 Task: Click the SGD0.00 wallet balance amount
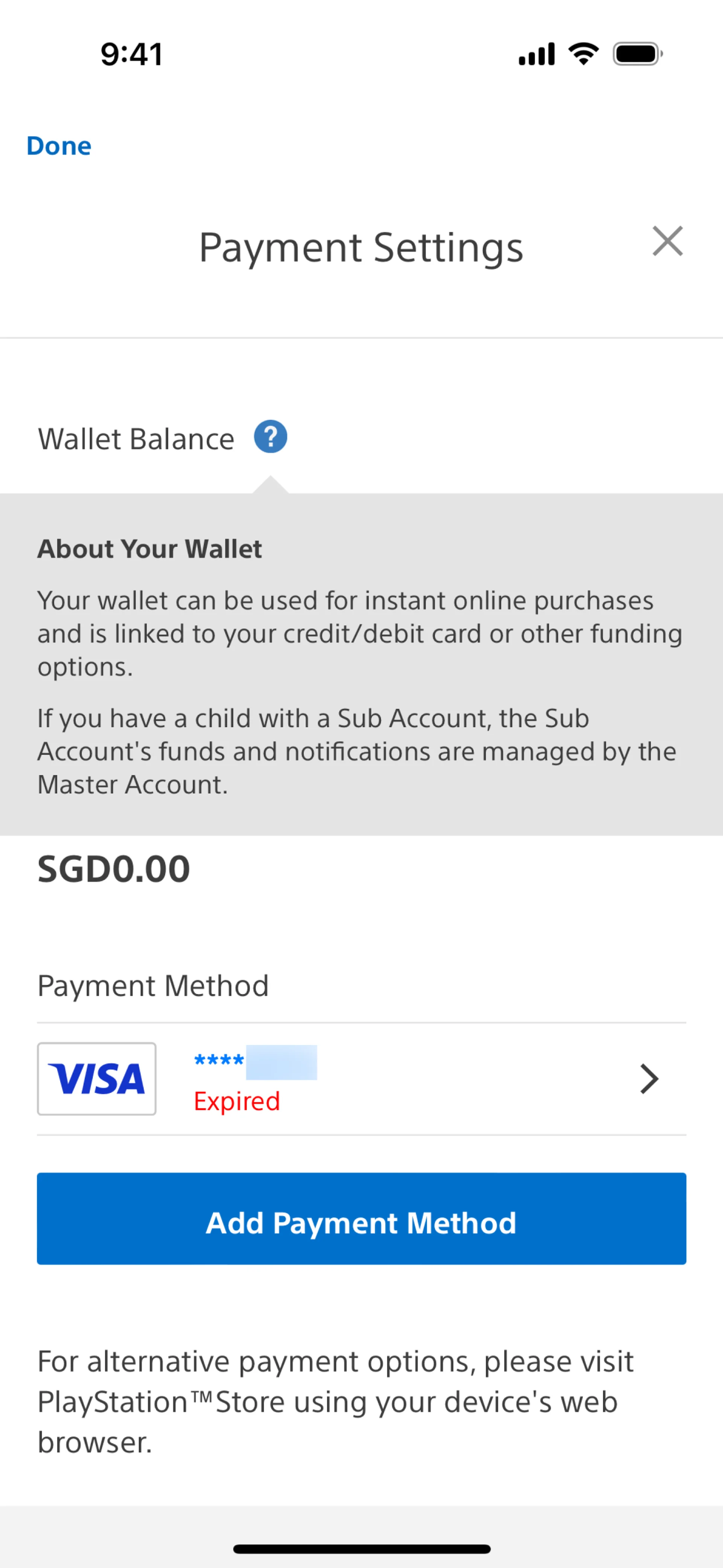tap(114, 869)
